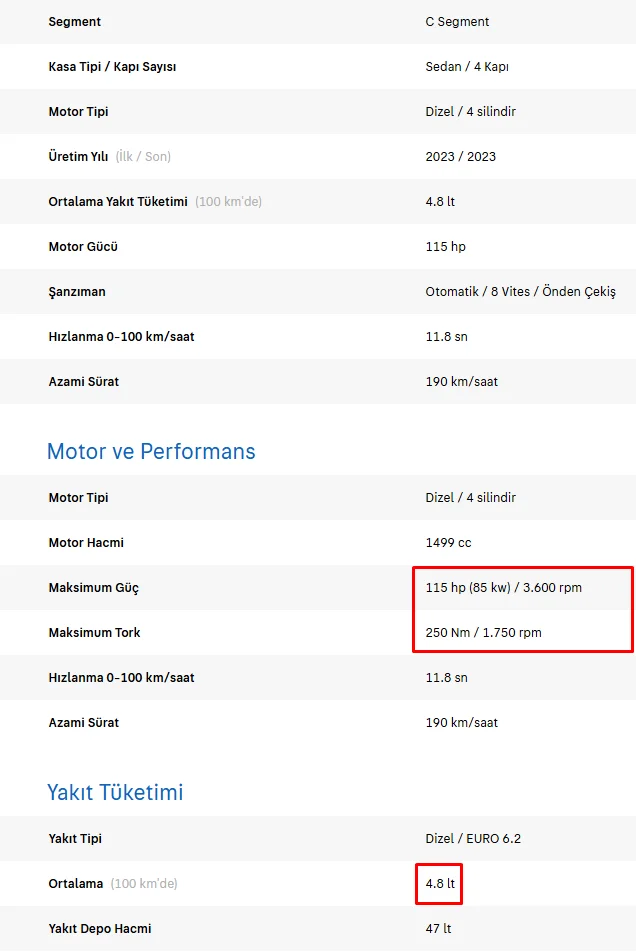The height and width of the screenshot is (952, 636).
Task: Select the Yakıt Tipi row label
Action: click(x=75, y=839)
